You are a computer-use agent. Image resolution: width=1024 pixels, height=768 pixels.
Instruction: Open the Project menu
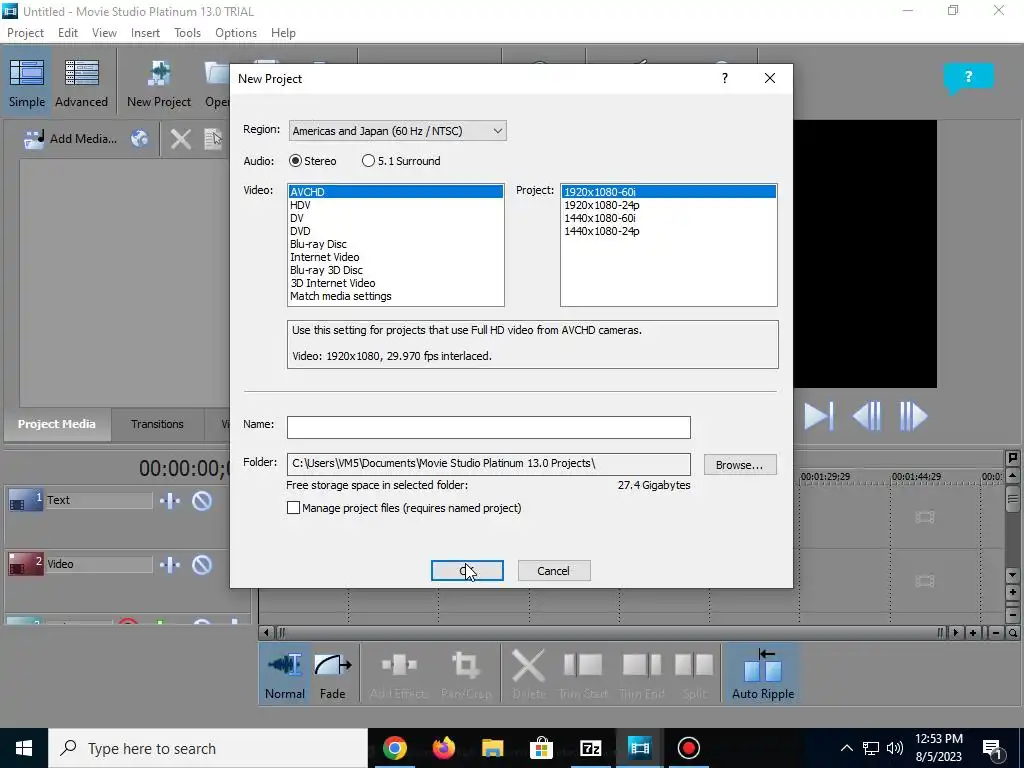[25, 33]
